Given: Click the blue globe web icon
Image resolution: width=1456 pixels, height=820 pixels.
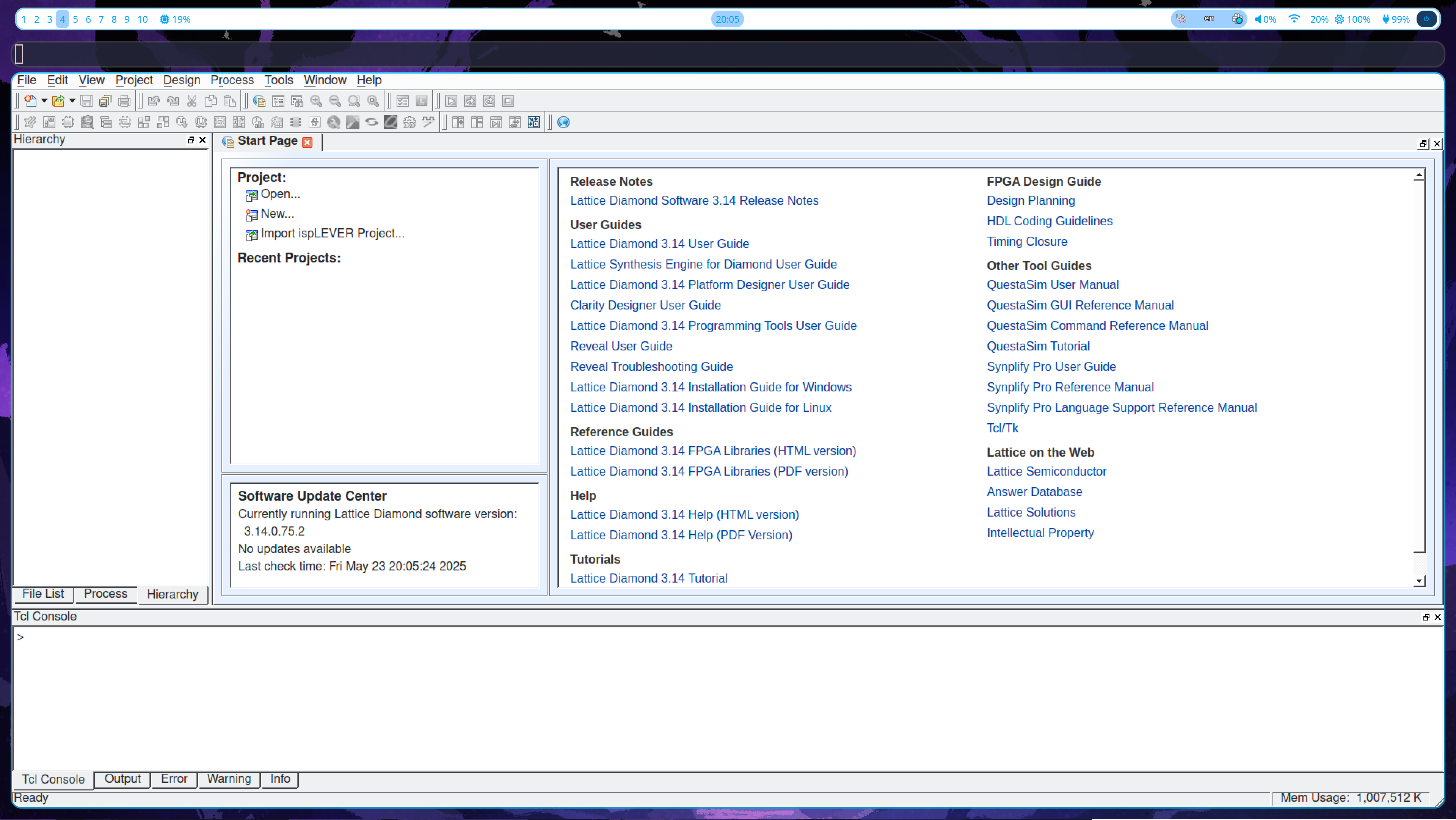Looking at the screenshot, I should 563,122.
